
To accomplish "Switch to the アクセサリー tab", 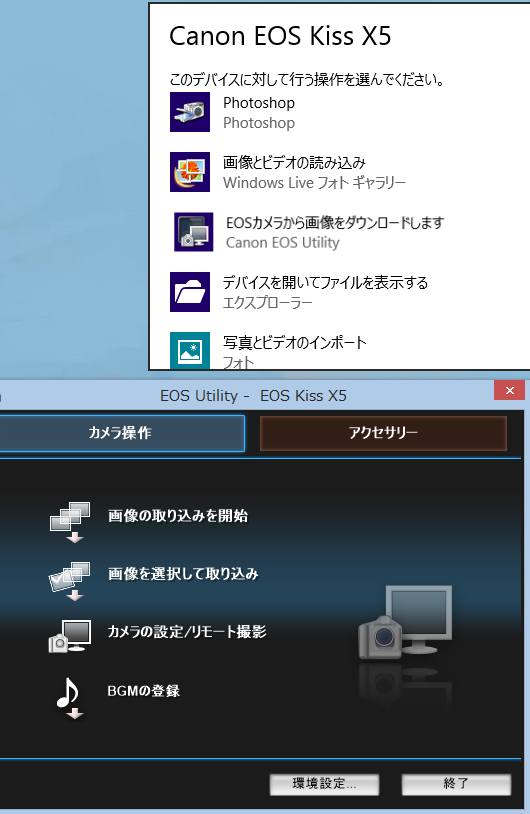I will [383, 433].
